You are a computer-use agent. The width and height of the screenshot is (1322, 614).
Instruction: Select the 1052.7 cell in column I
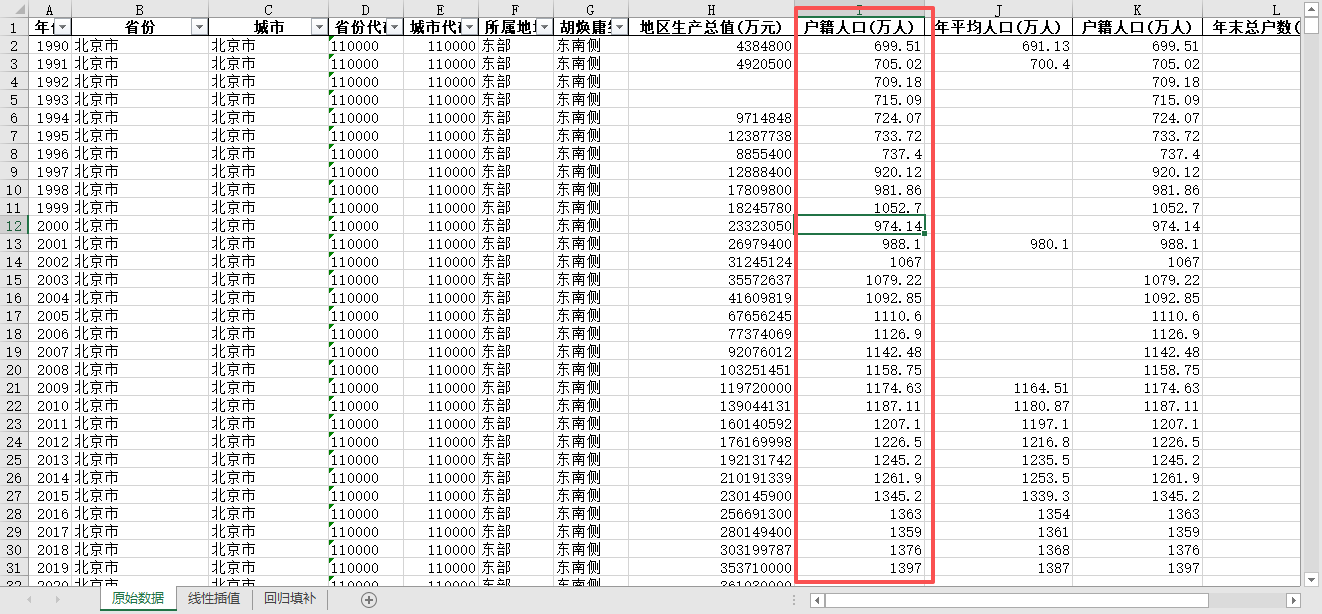click(860, 208)
